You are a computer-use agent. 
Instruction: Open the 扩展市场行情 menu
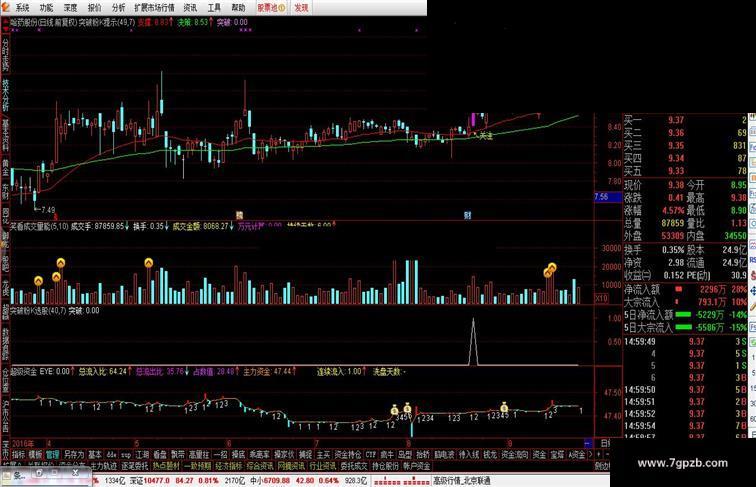(154, 8)
